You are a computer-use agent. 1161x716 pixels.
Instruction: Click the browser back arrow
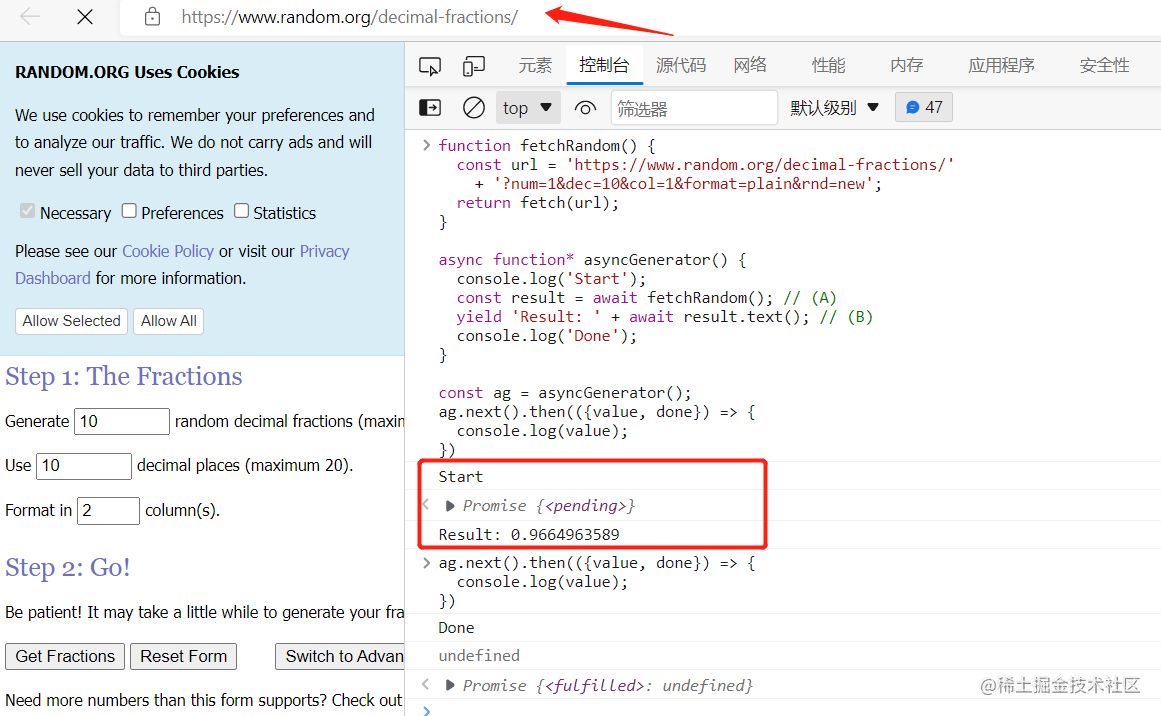pos(30,16)
